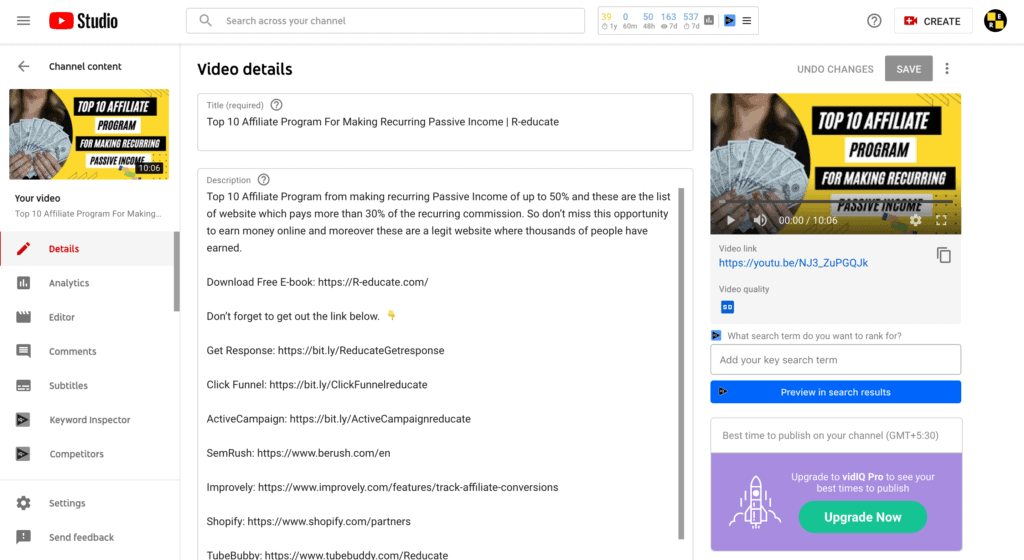
Task: Open the Competitors tab
Action: point(88,454)
